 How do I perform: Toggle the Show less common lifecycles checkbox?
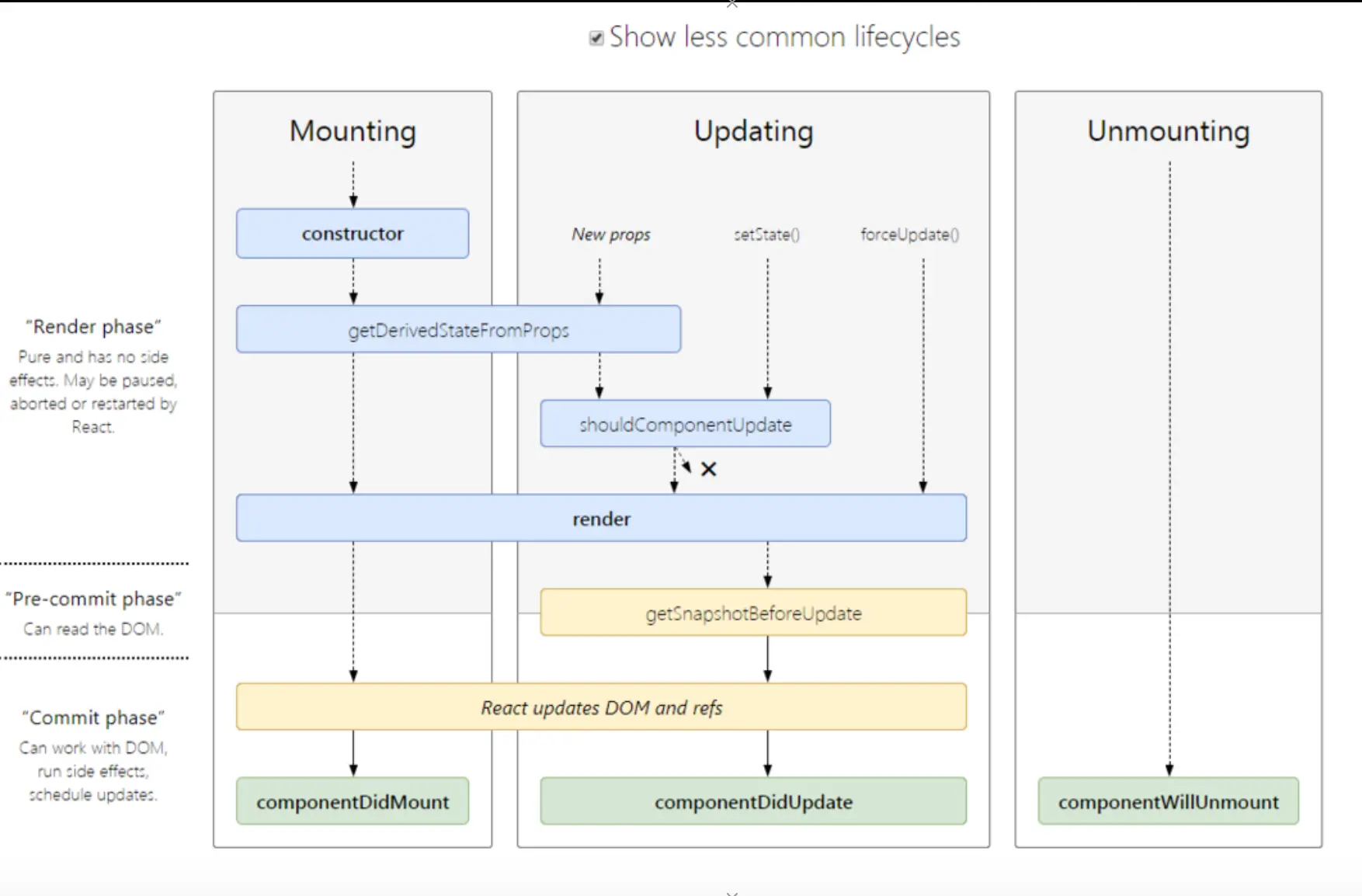[x=596, y=38]
